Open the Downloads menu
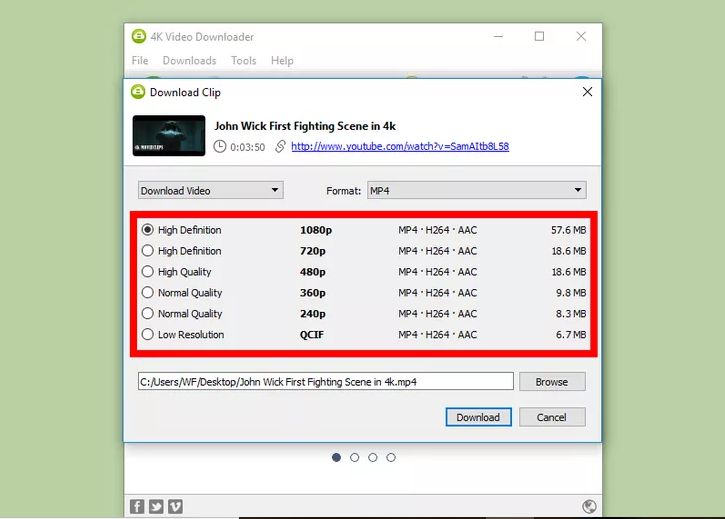725x519 pixels. coord(189,61)
